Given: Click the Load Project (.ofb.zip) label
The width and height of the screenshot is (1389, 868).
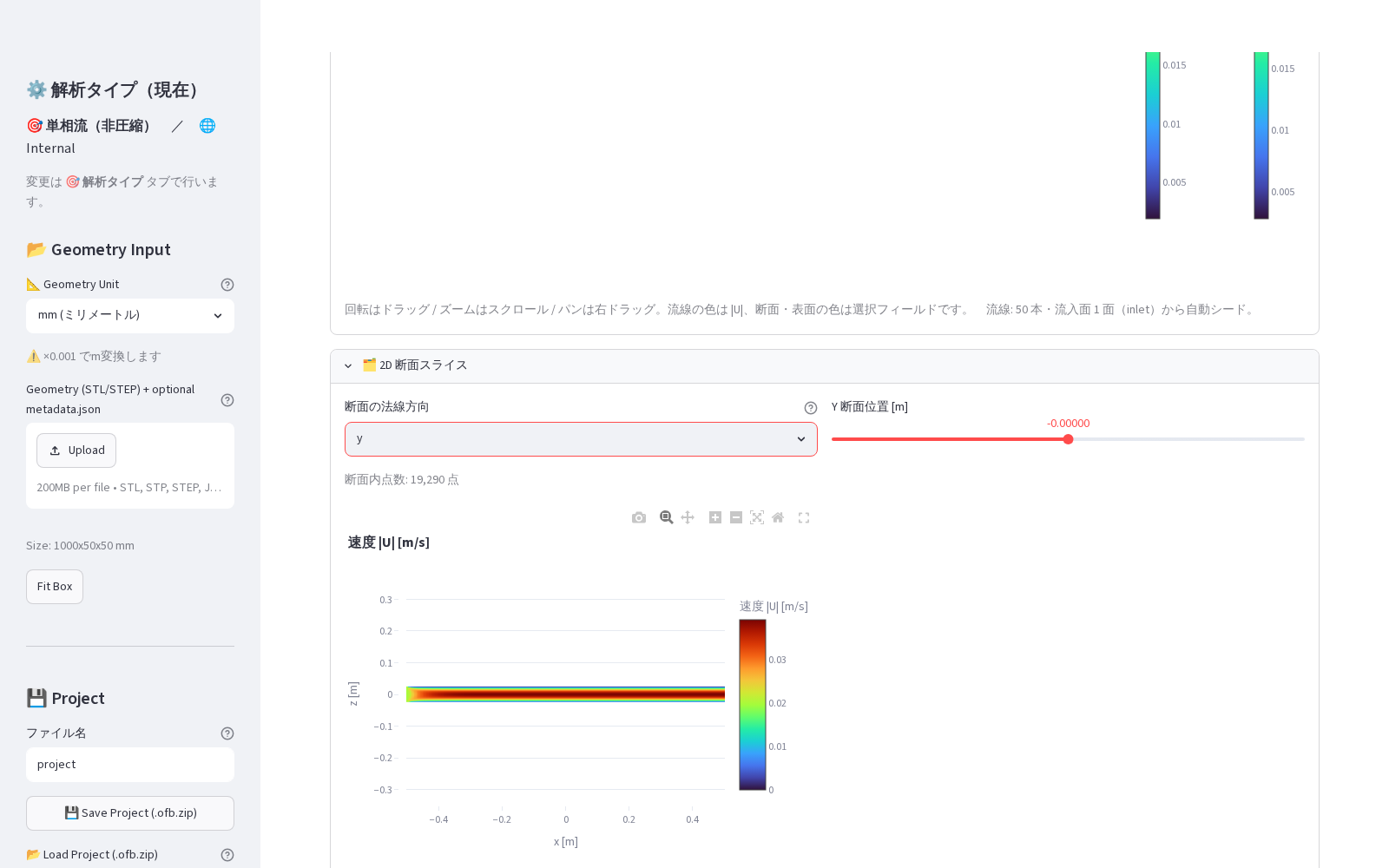Looking at the screenshot, I should pyautogui.click(x=92, y=855).
